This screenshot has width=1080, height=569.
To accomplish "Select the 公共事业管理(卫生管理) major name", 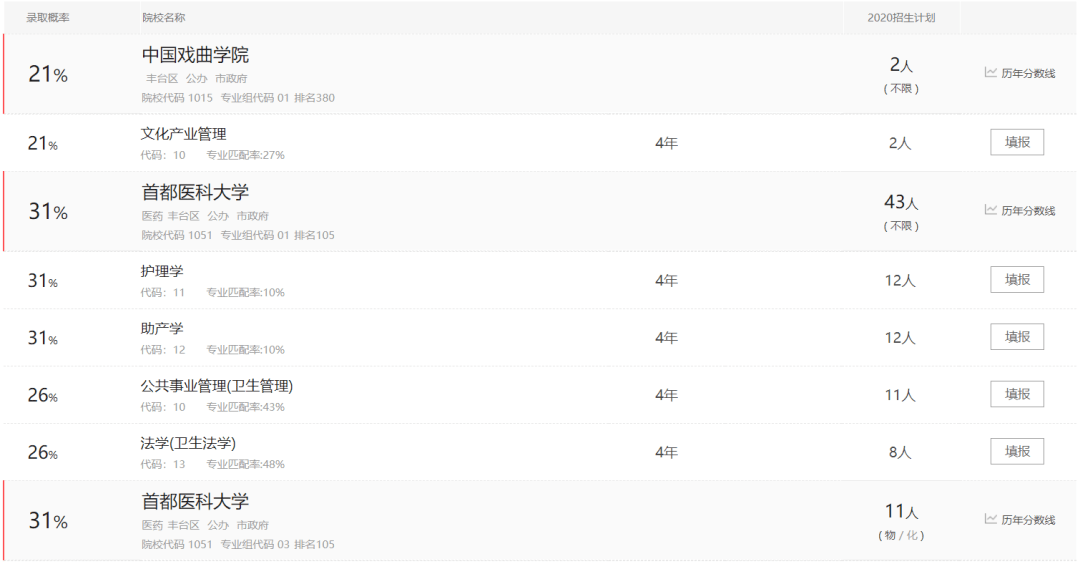I will click(217, 386).
